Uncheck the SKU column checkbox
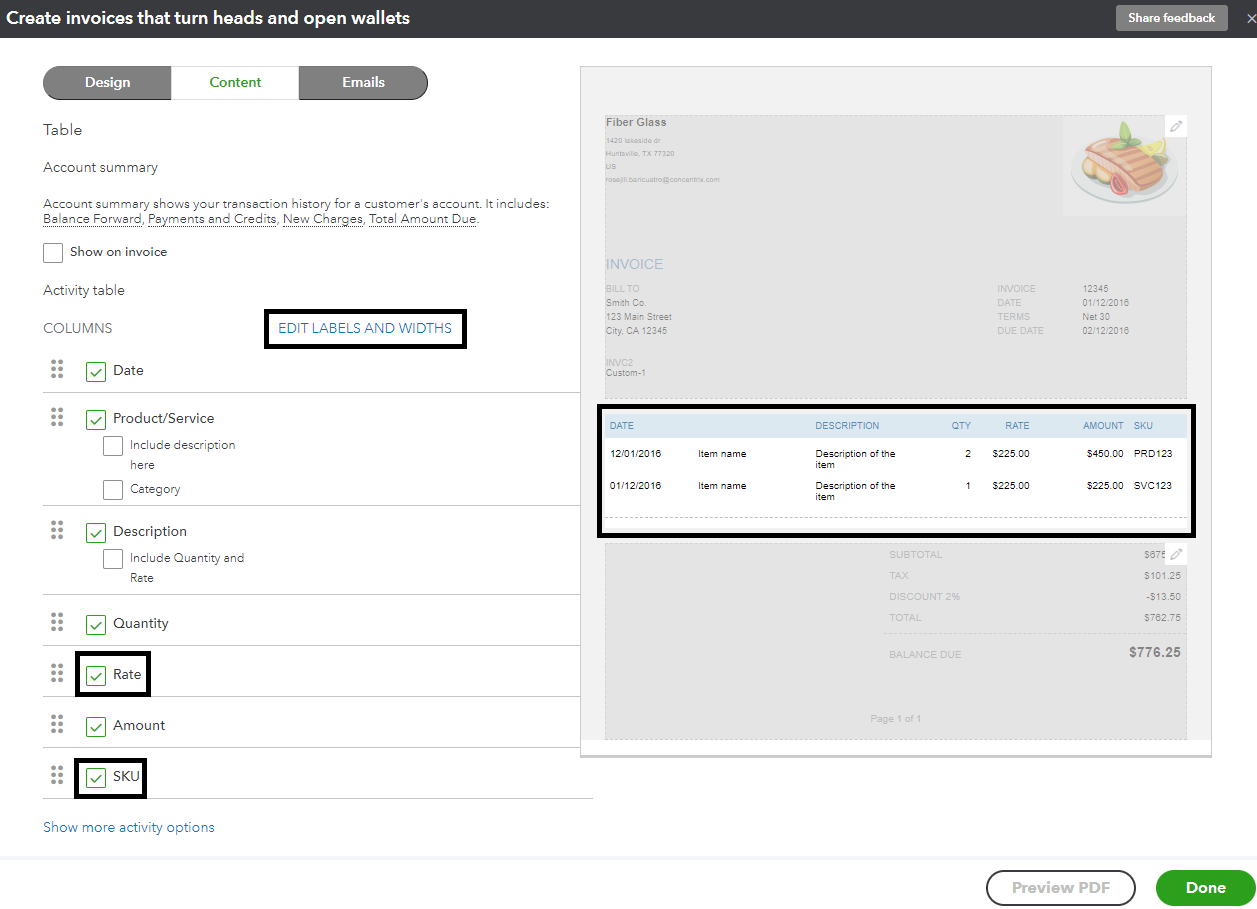 pos(96,778)
